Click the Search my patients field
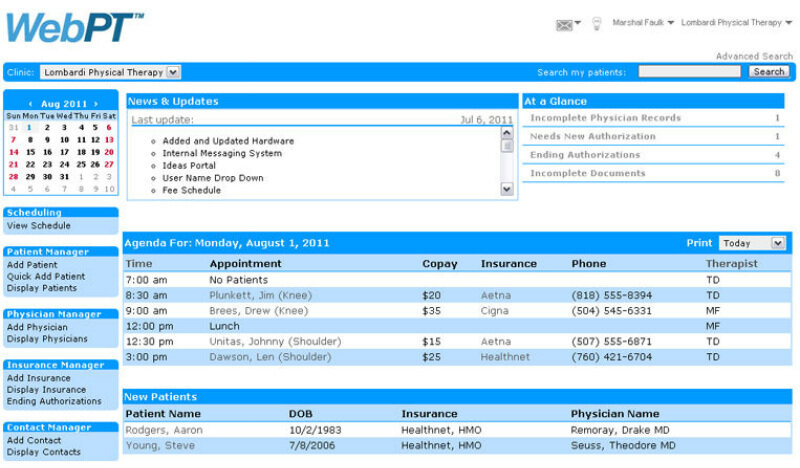 coord(689,72)
